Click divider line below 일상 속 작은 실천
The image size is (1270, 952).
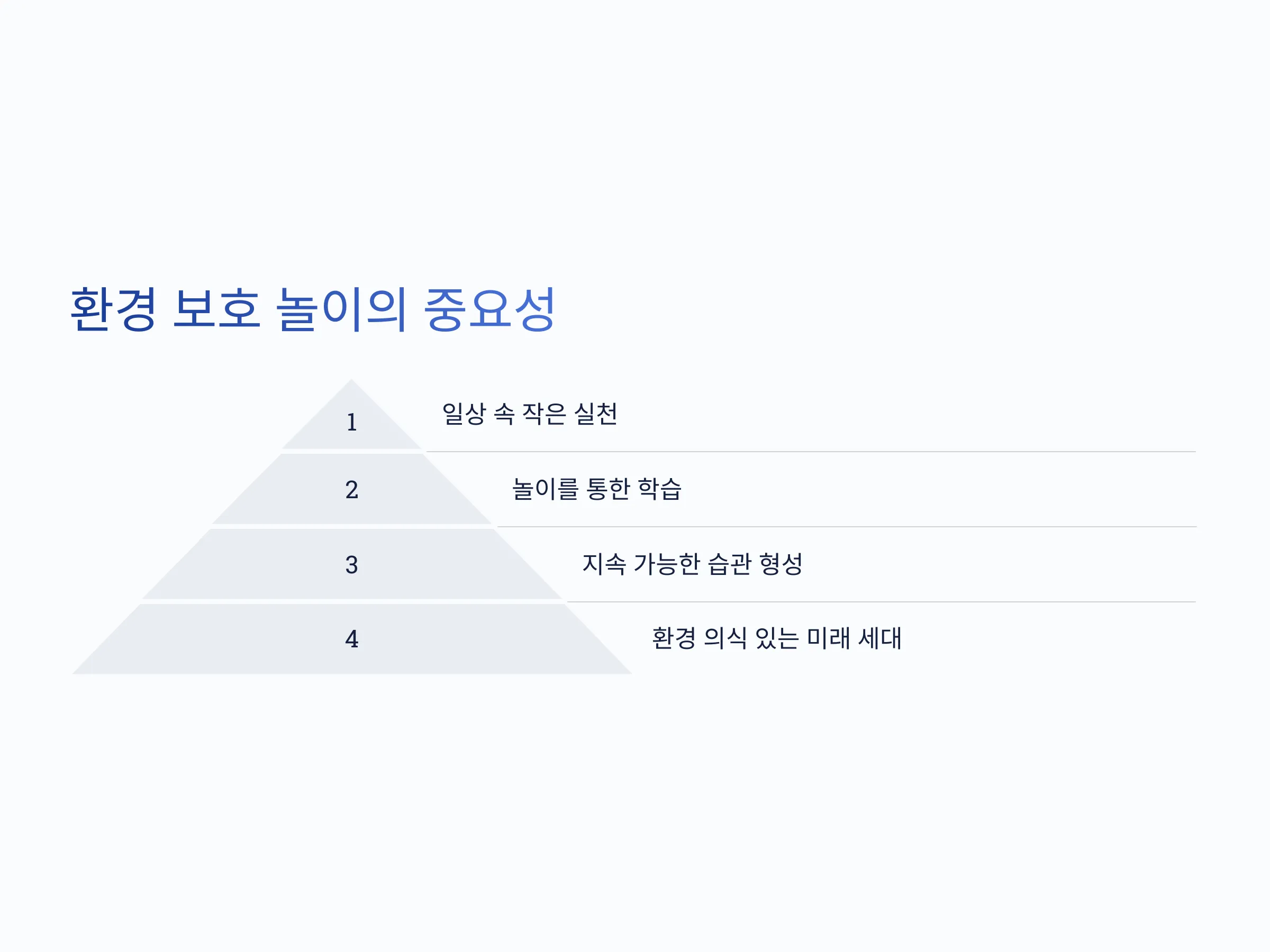pyautogui.click(x=811, y=452)
